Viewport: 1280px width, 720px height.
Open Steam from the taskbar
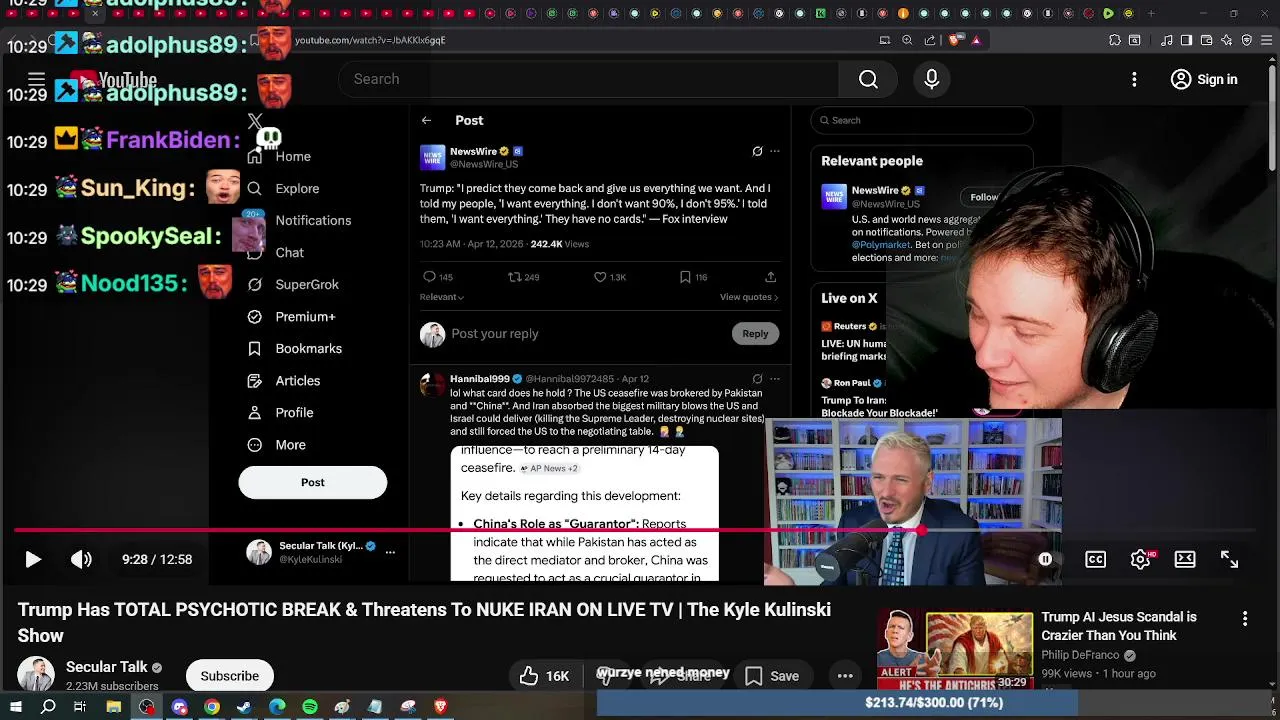coord(244,707)
